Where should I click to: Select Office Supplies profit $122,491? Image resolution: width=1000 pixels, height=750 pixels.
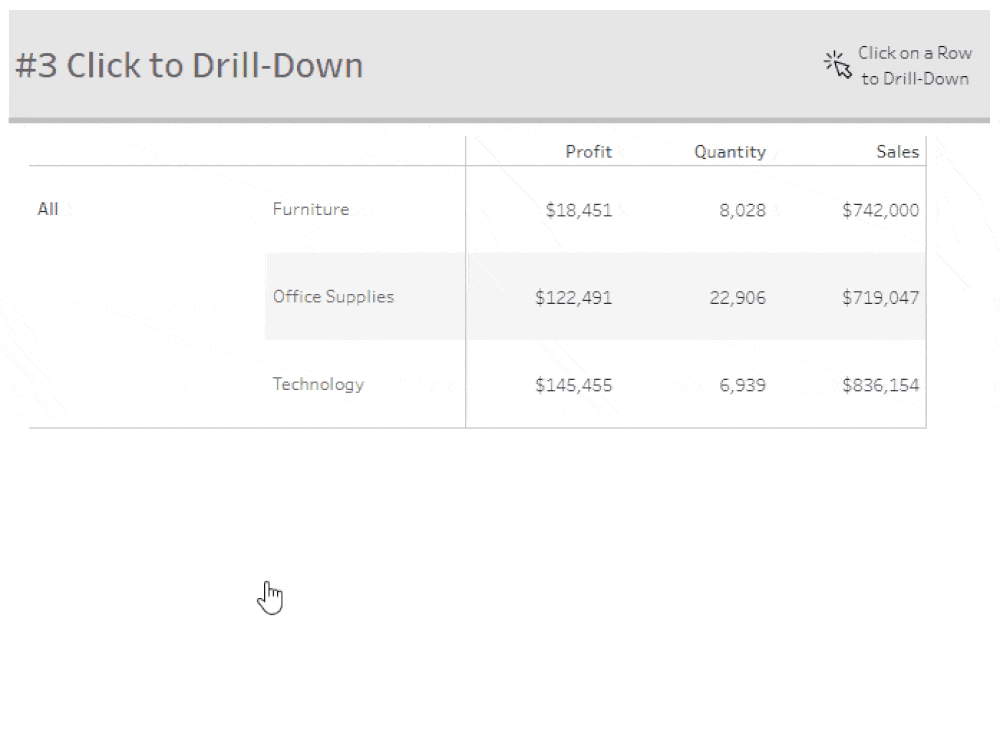click(573, 297)
